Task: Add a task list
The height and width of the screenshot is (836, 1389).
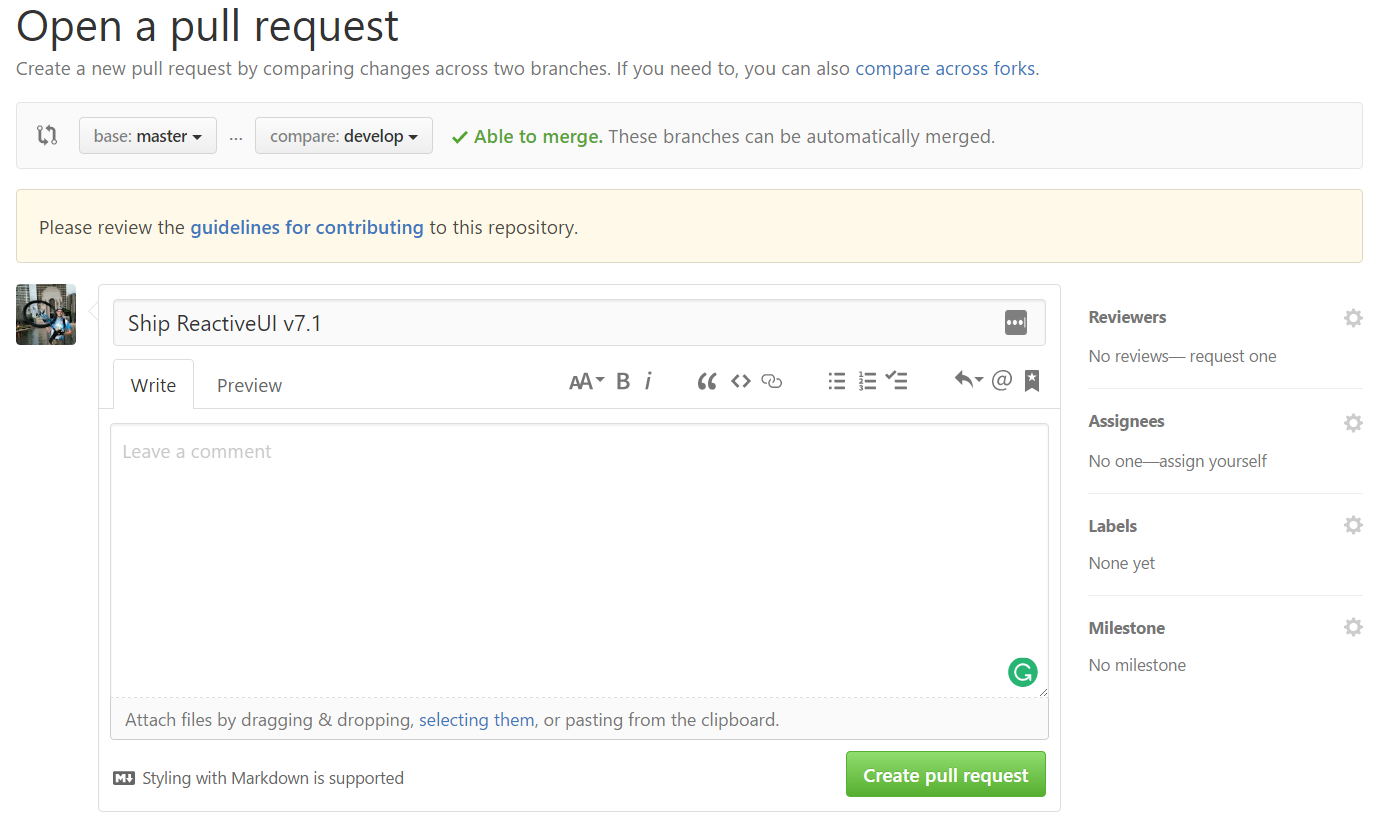Action: [897, 381]
